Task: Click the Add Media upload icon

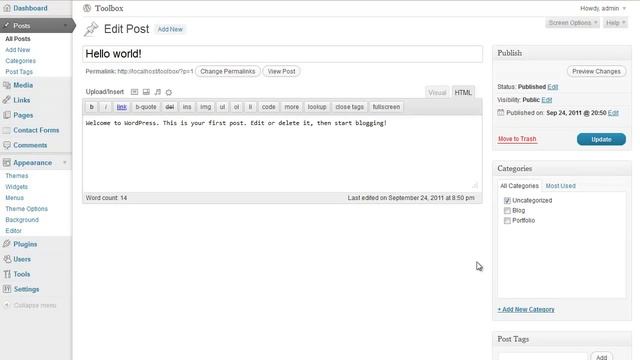Action: (x=169, y=92)
